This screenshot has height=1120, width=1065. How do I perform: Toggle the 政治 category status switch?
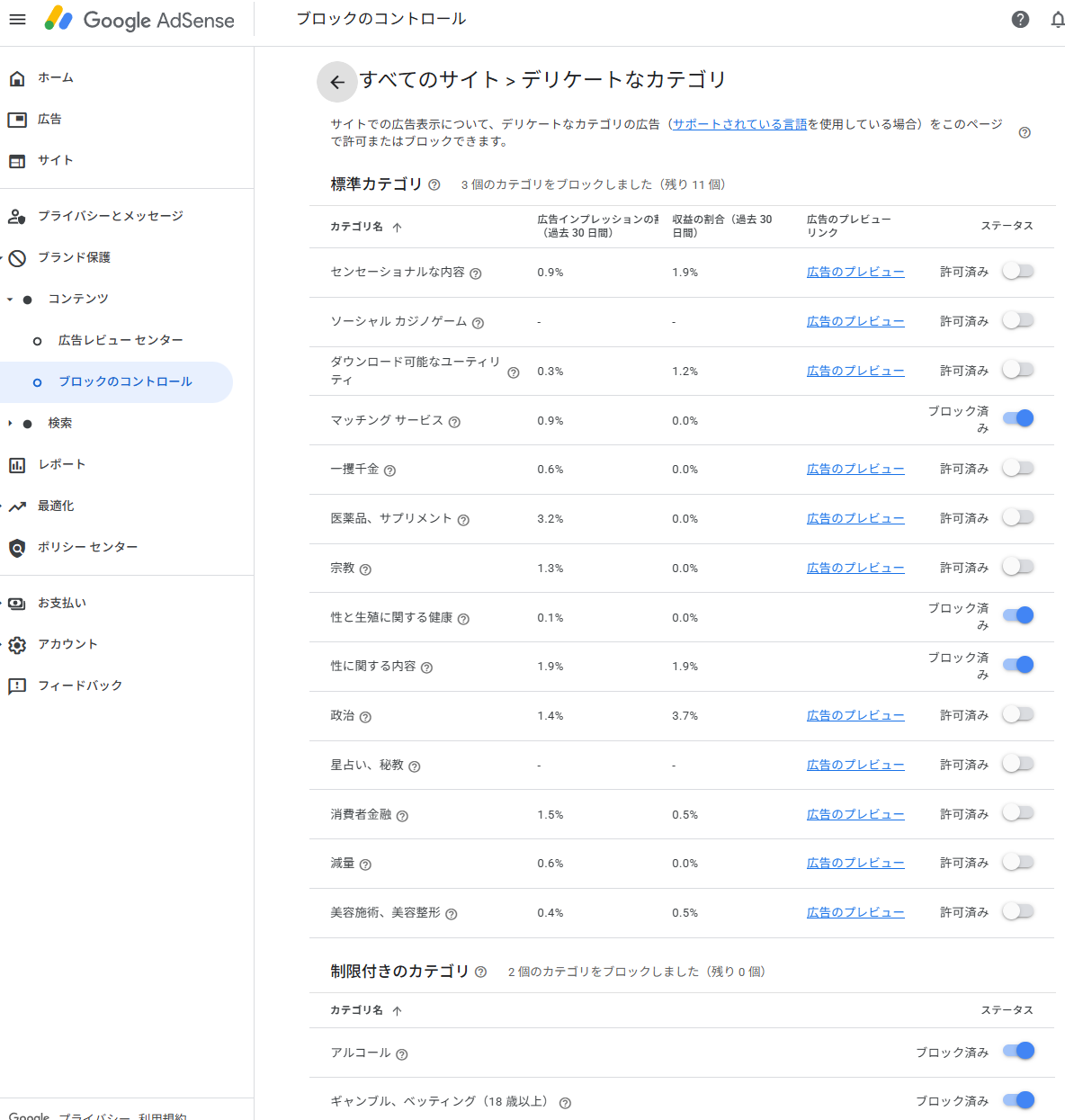(x=1018, y=714)
